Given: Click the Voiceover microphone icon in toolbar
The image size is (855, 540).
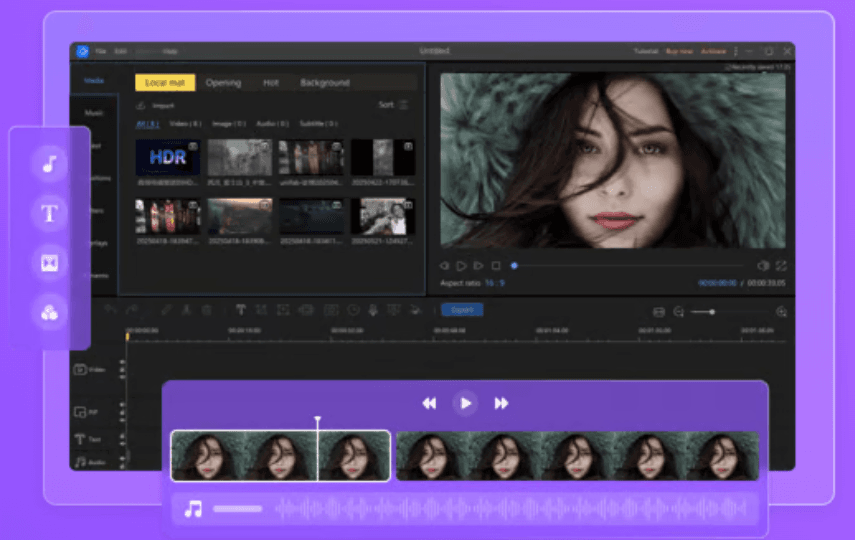Looking at the screenshot, I should coord(373,310).
